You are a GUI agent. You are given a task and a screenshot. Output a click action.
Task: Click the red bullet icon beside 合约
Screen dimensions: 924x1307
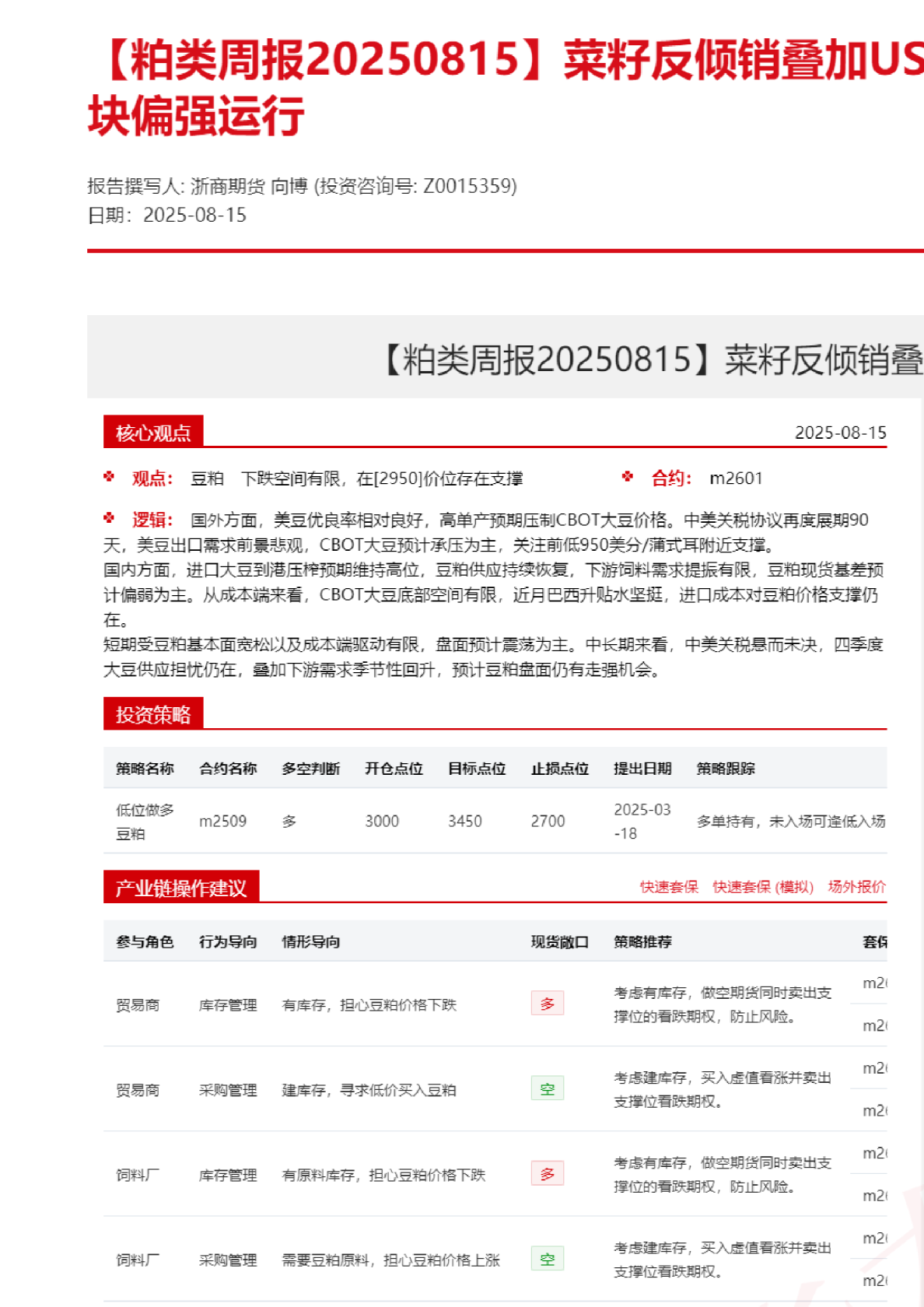[628, 477]
